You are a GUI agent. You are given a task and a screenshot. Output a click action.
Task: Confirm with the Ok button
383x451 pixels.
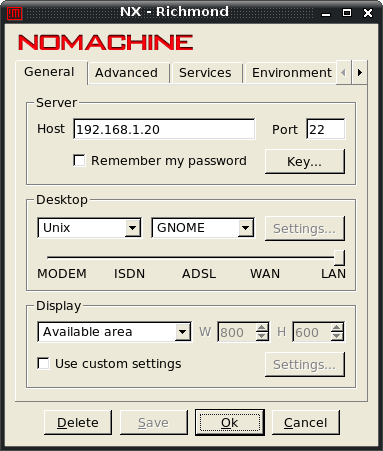click(x=230, y=423)
